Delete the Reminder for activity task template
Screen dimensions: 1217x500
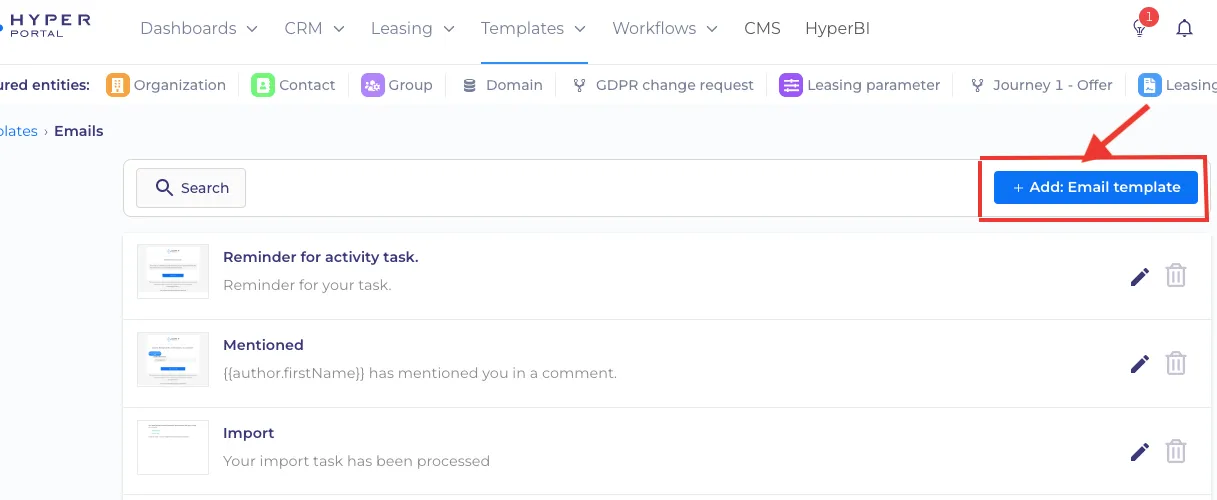1176,275
